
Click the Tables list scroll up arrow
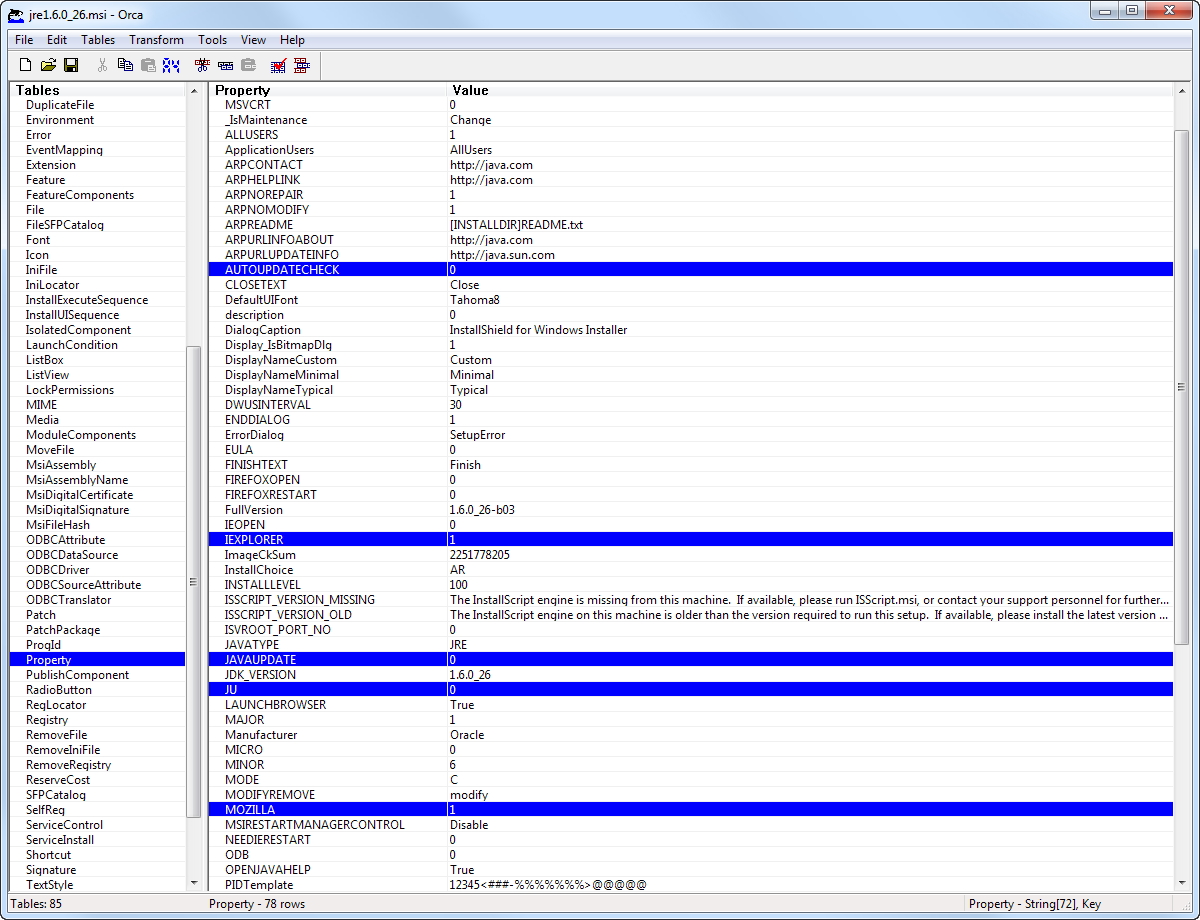(x=194, y=91)
